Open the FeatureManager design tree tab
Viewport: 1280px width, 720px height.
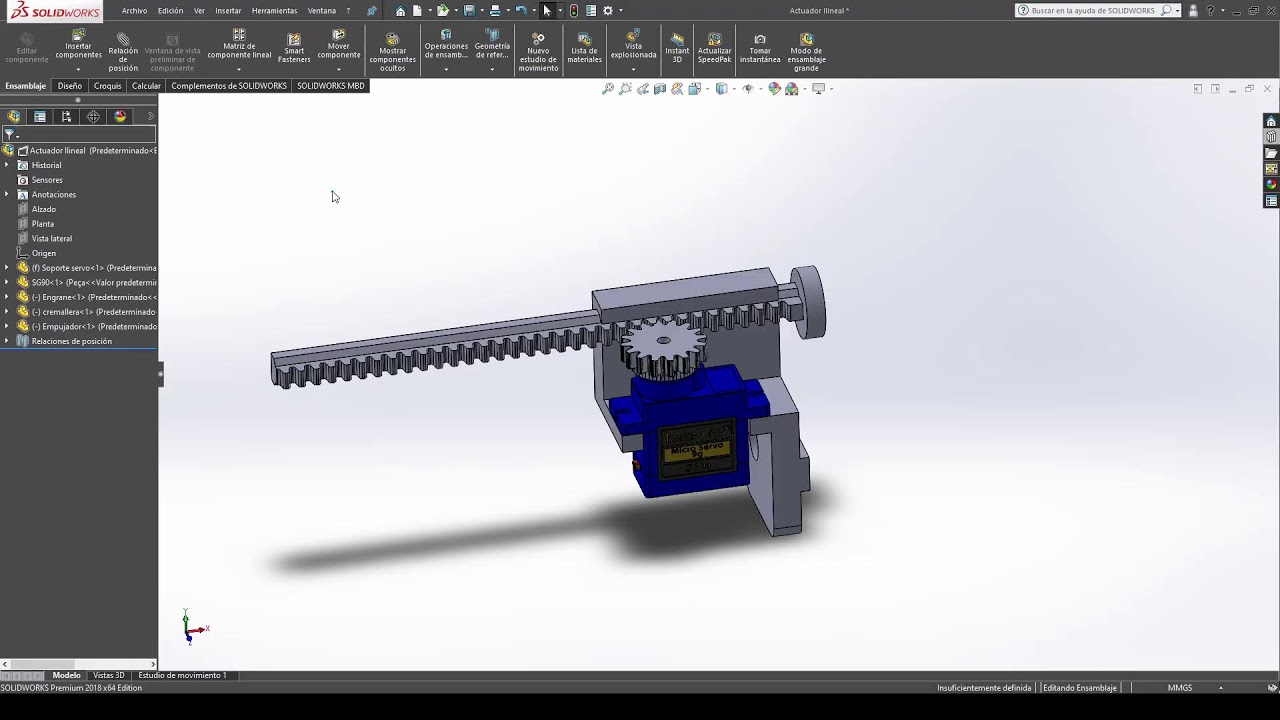click(14, 117)
